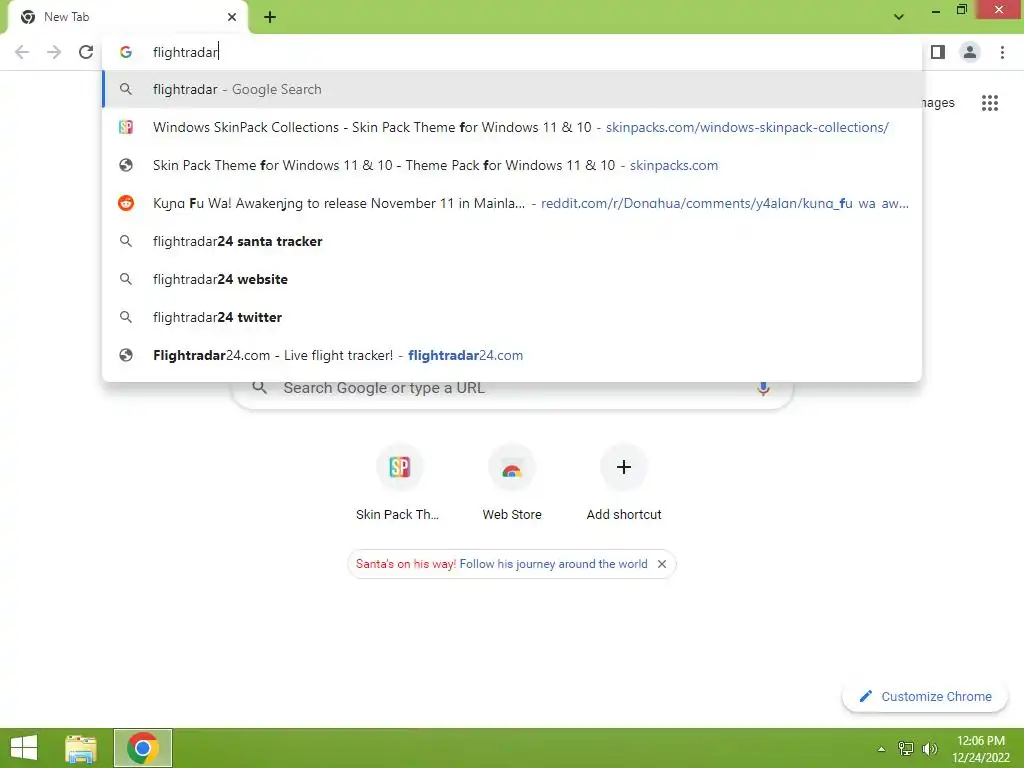Open Flightradar24.com Live flight tracker suggestion
The width and height of the screenshot is (1024, 768).
(512, 355)
